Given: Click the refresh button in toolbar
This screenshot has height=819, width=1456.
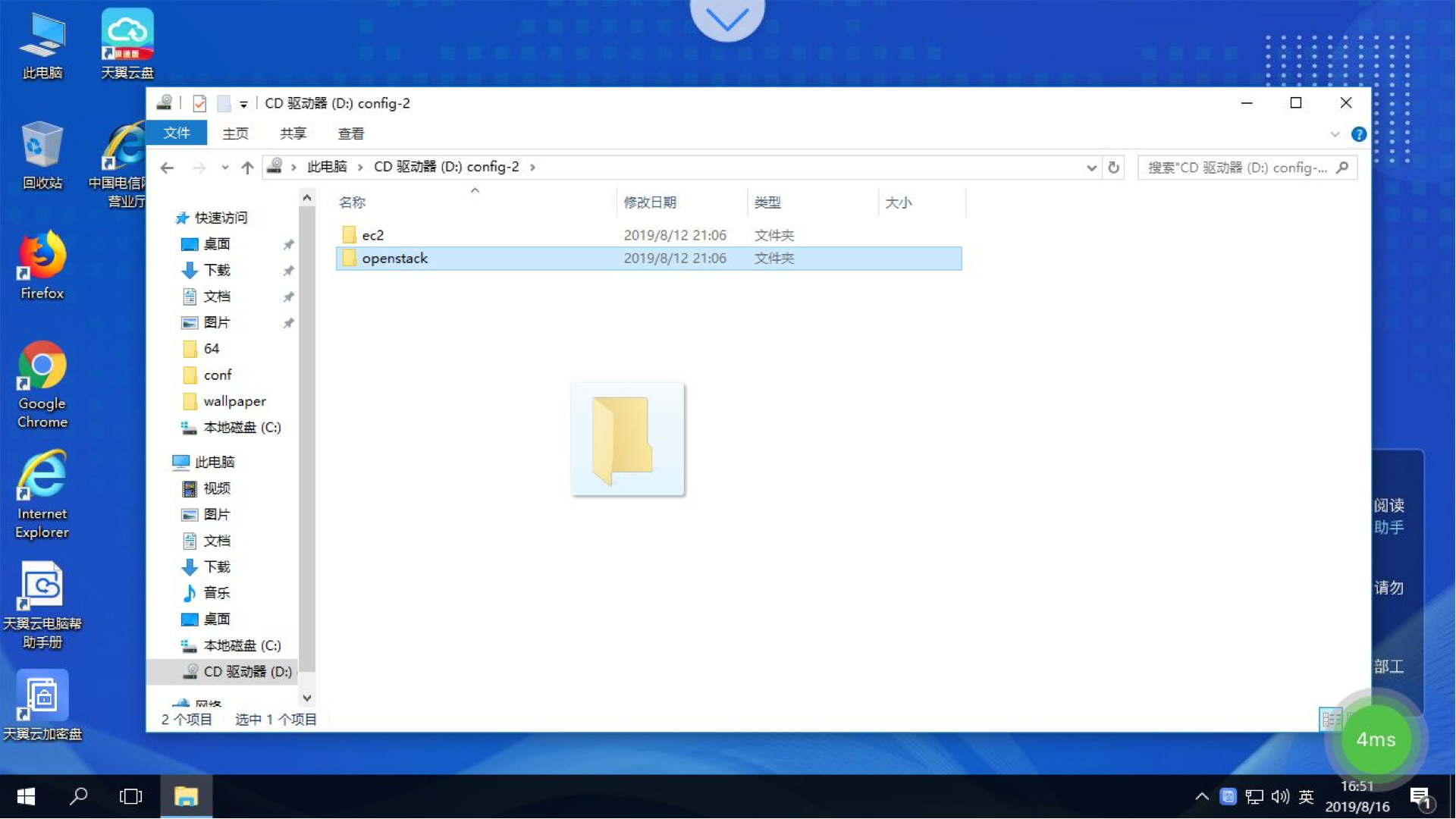Looking at the screenshot, I should (x=1113, y=167).
